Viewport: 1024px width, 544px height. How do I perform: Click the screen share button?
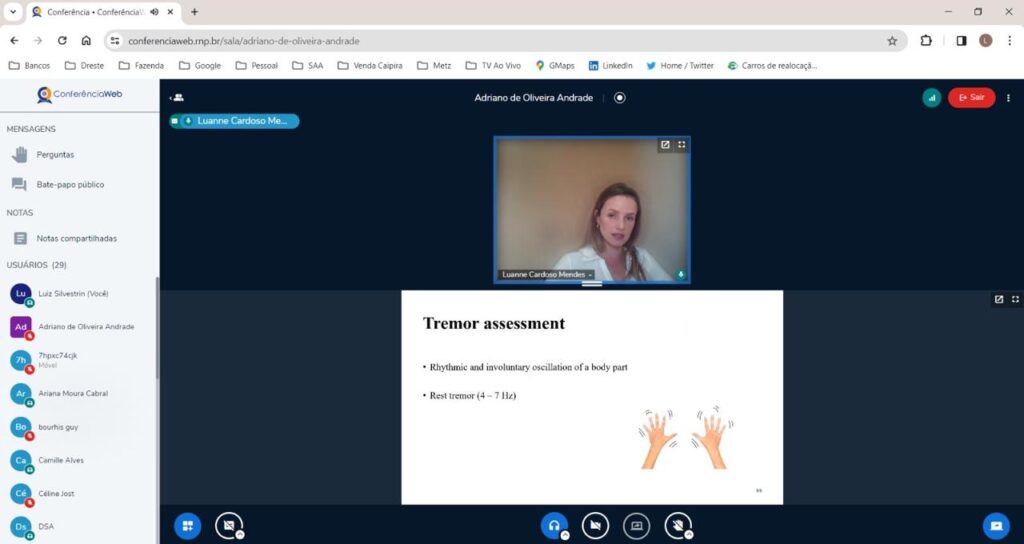pyautogui.click(x=636, y=525)
